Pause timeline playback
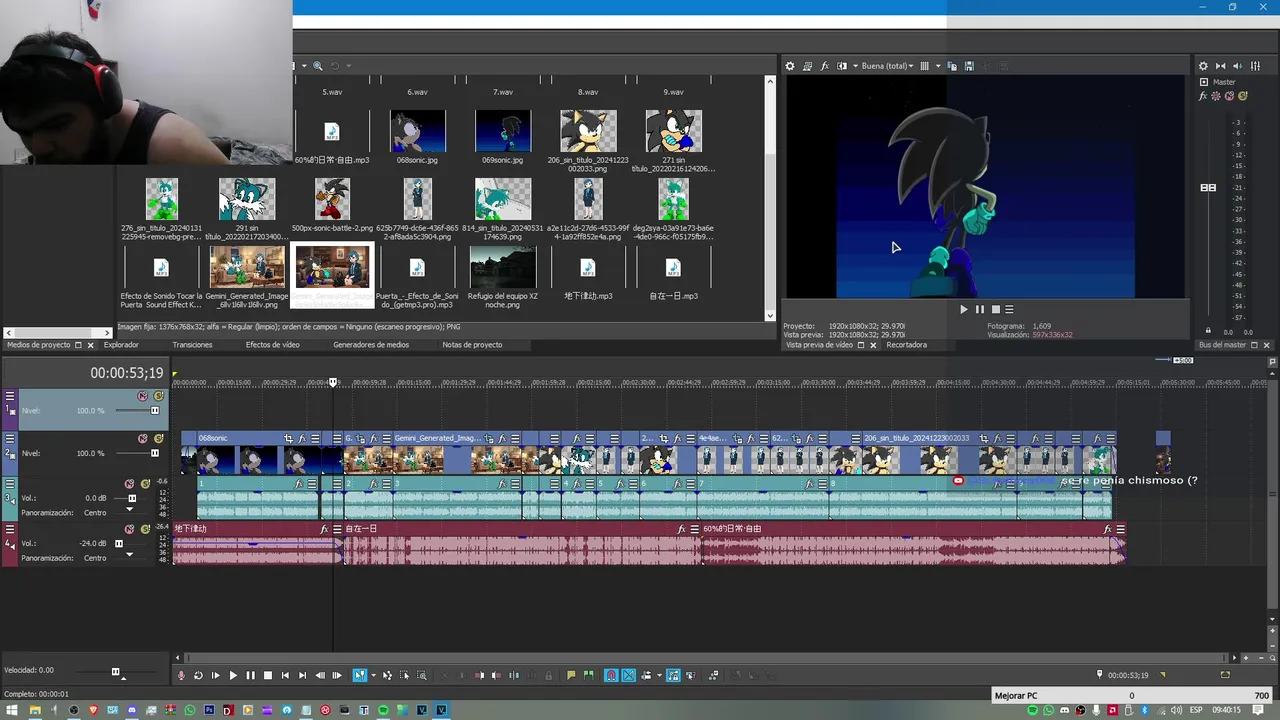This screenshot has width=1280, height=720. tap(250, 675)
